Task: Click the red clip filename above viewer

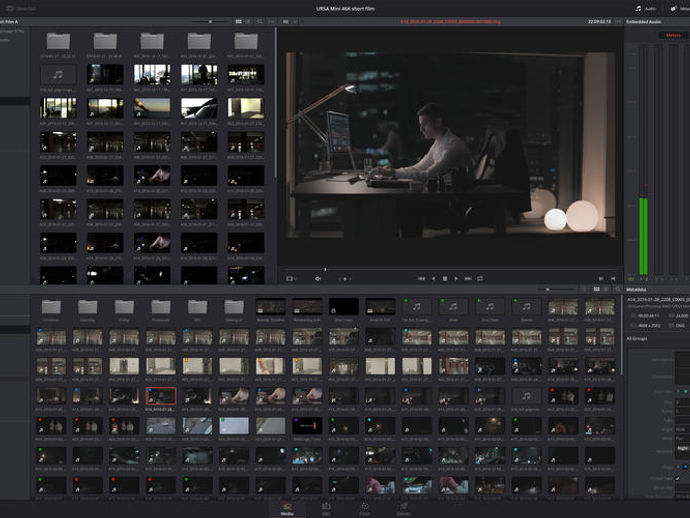Action: click(450, 22)
